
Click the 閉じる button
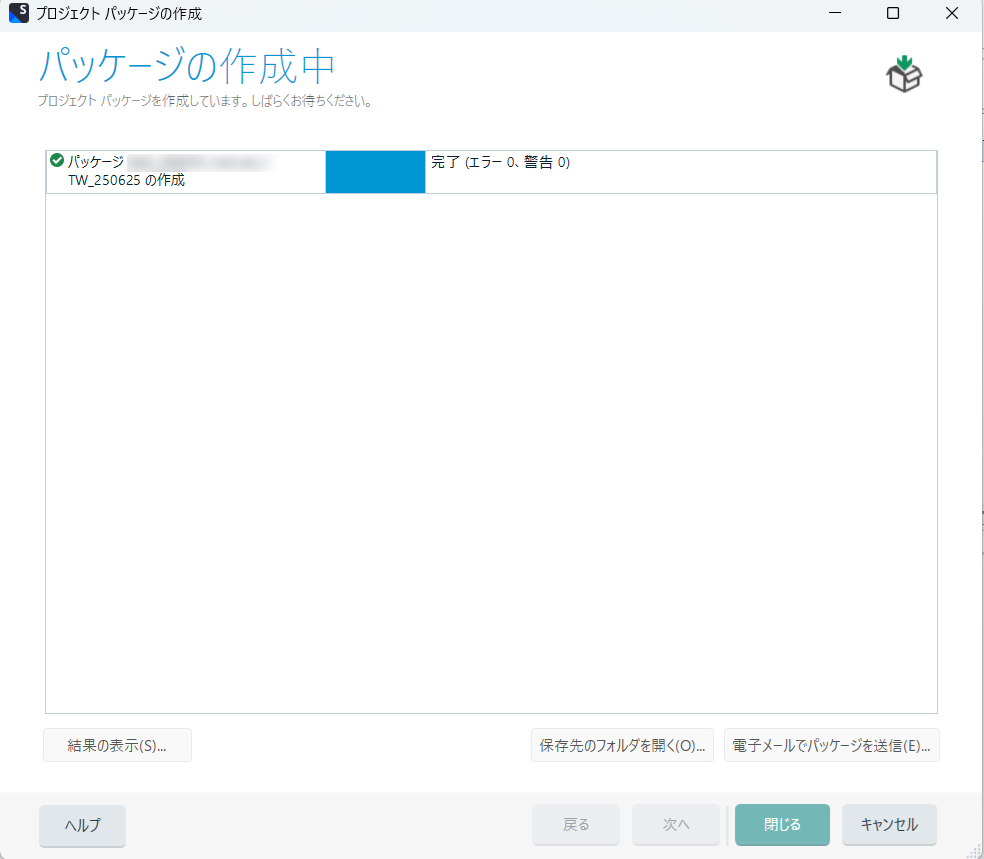pos(783,824)
